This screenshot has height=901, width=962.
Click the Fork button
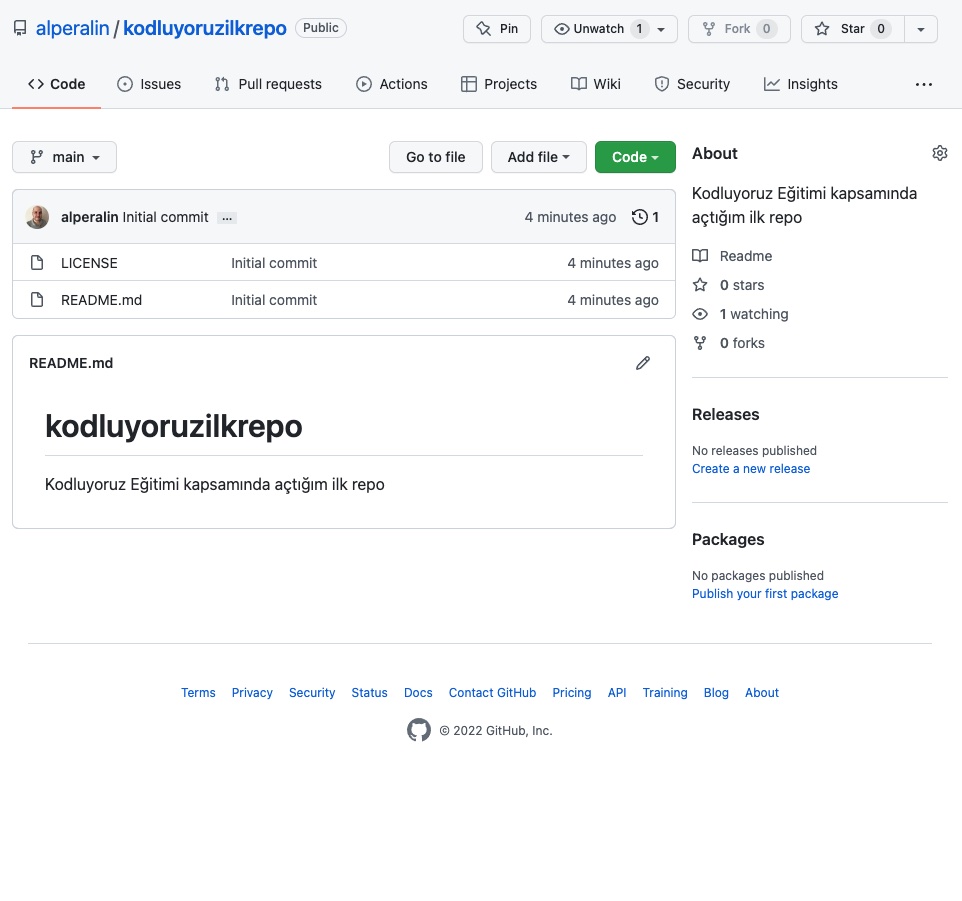[x=739, y=29]
